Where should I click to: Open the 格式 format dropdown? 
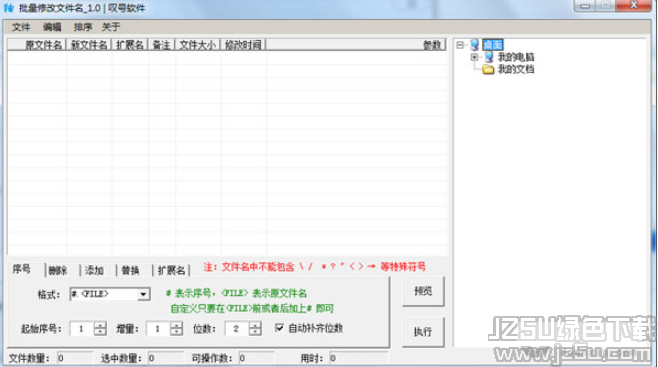(x=144, y=294)
